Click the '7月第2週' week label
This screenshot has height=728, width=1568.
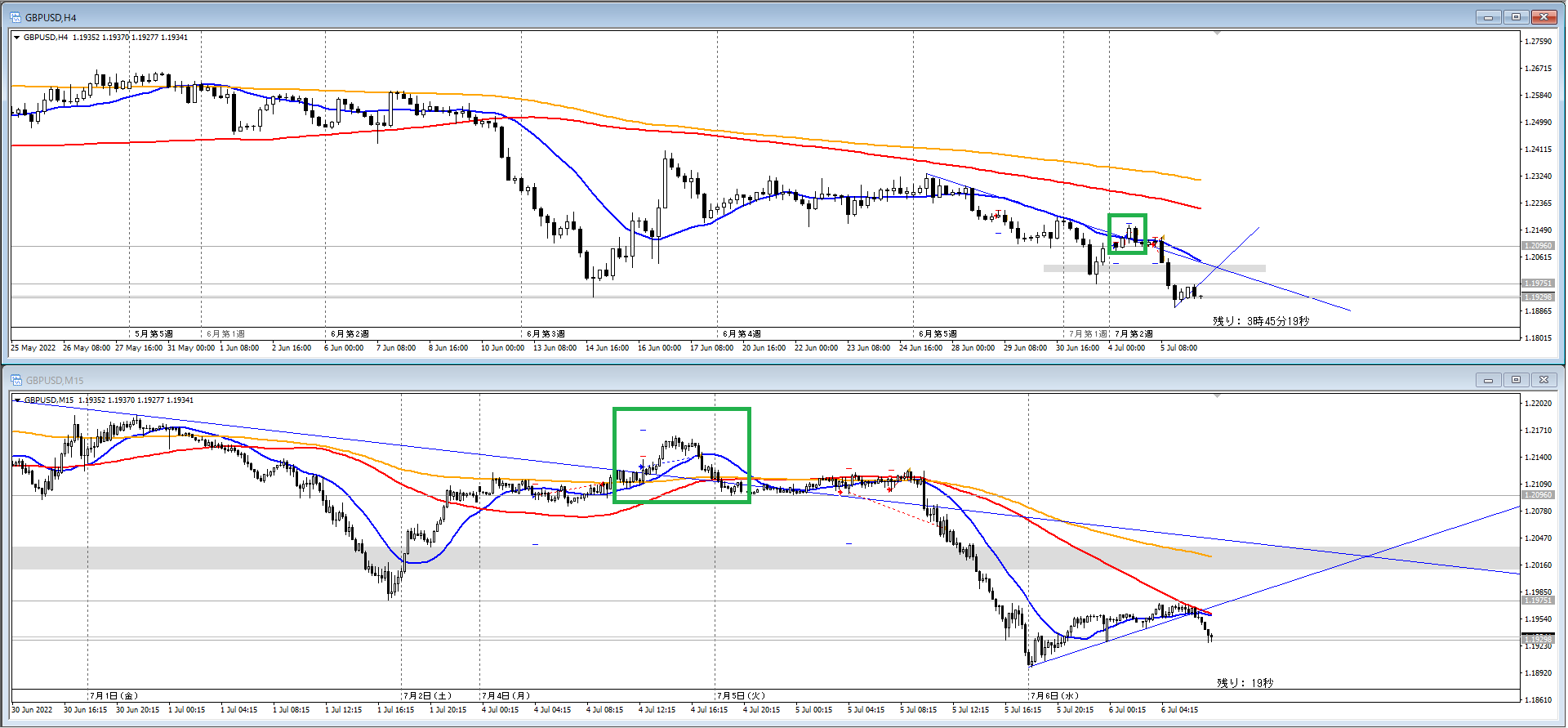coord(1134,334)
